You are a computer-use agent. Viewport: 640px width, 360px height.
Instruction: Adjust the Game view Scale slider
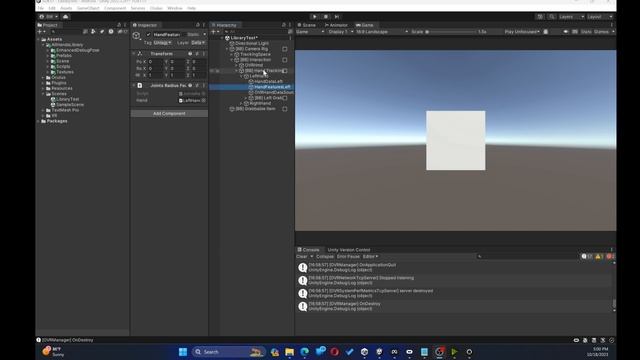(x=451, y=32)
